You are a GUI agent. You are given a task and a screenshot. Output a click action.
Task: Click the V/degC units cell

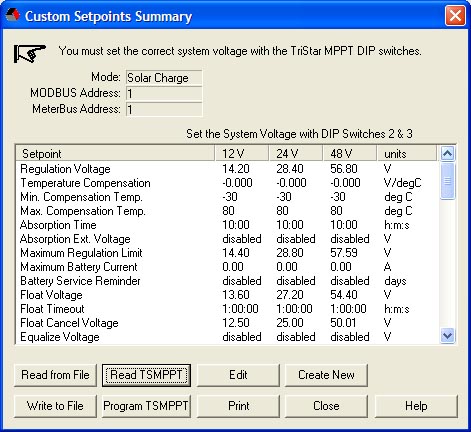(402, 183)
